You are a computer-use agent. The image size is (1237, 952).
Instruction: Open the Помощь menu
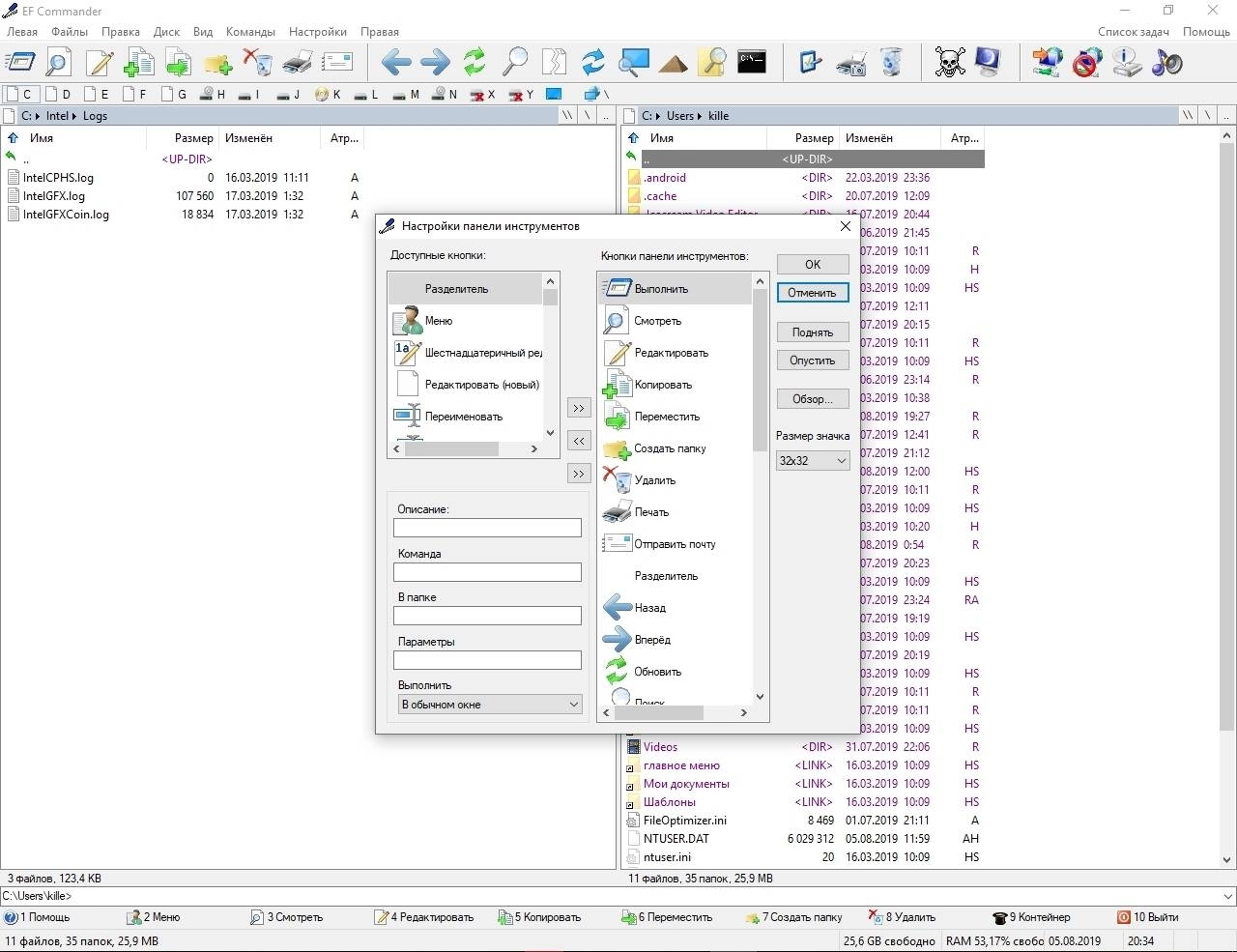tap(1206, 32)
